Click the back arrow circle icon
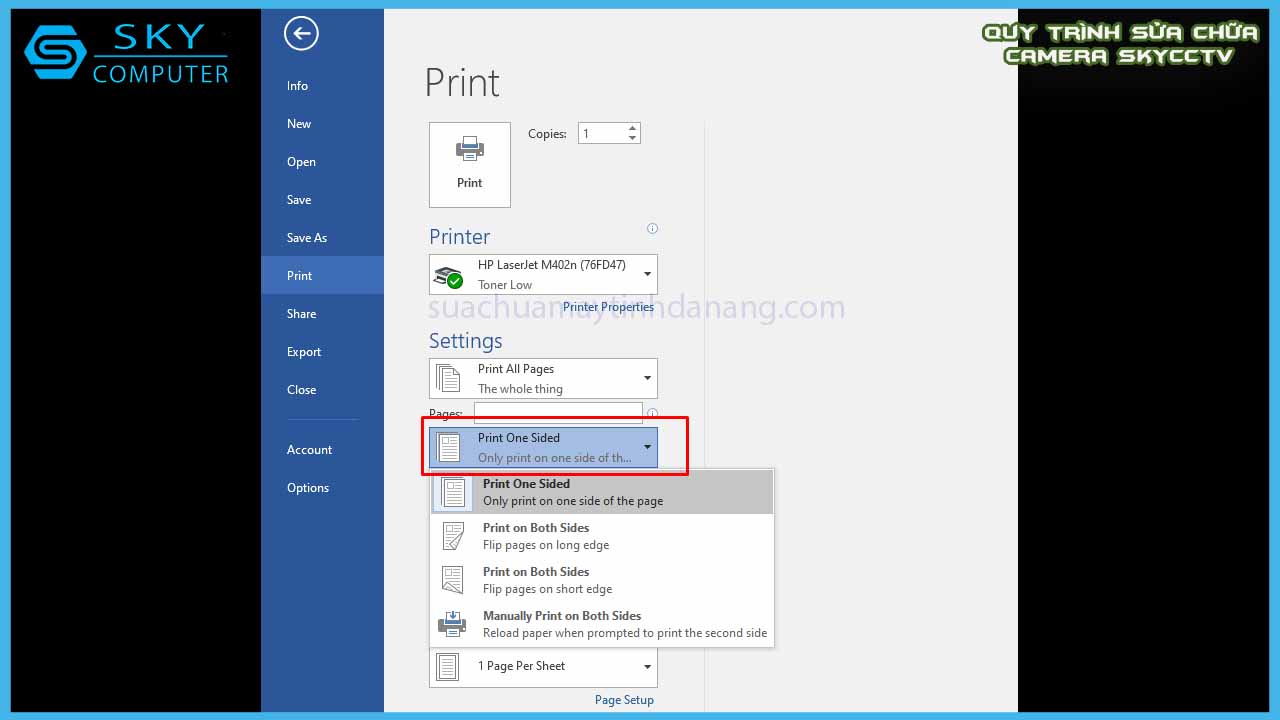Viewport: 1280px width, 720px height. [x=301, y=34]
